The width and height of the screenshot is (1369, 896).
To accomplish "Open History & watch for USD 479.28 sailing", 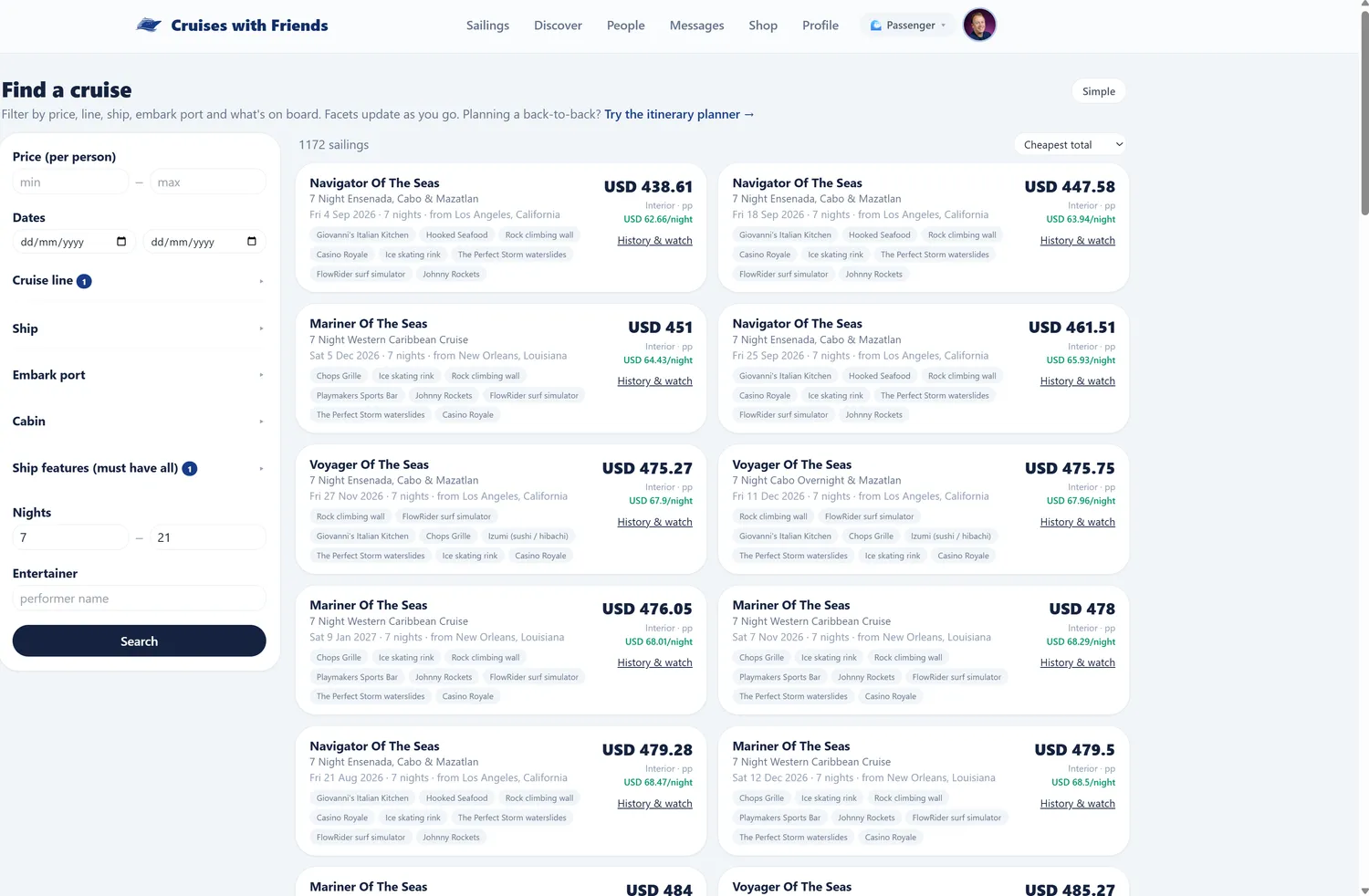I will coord(654,804).
